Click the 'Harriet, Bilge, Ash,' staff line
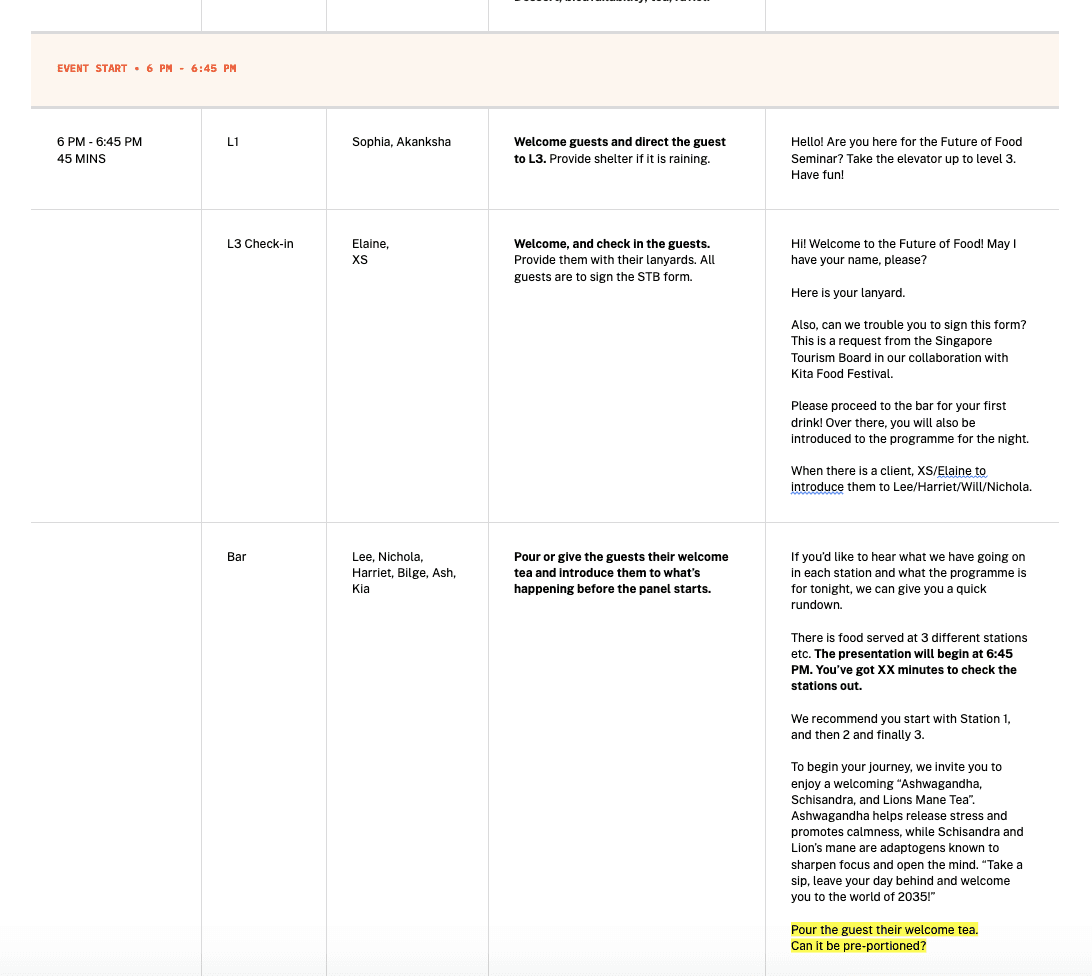1092x976 pixels. click(x=404, y=573)
